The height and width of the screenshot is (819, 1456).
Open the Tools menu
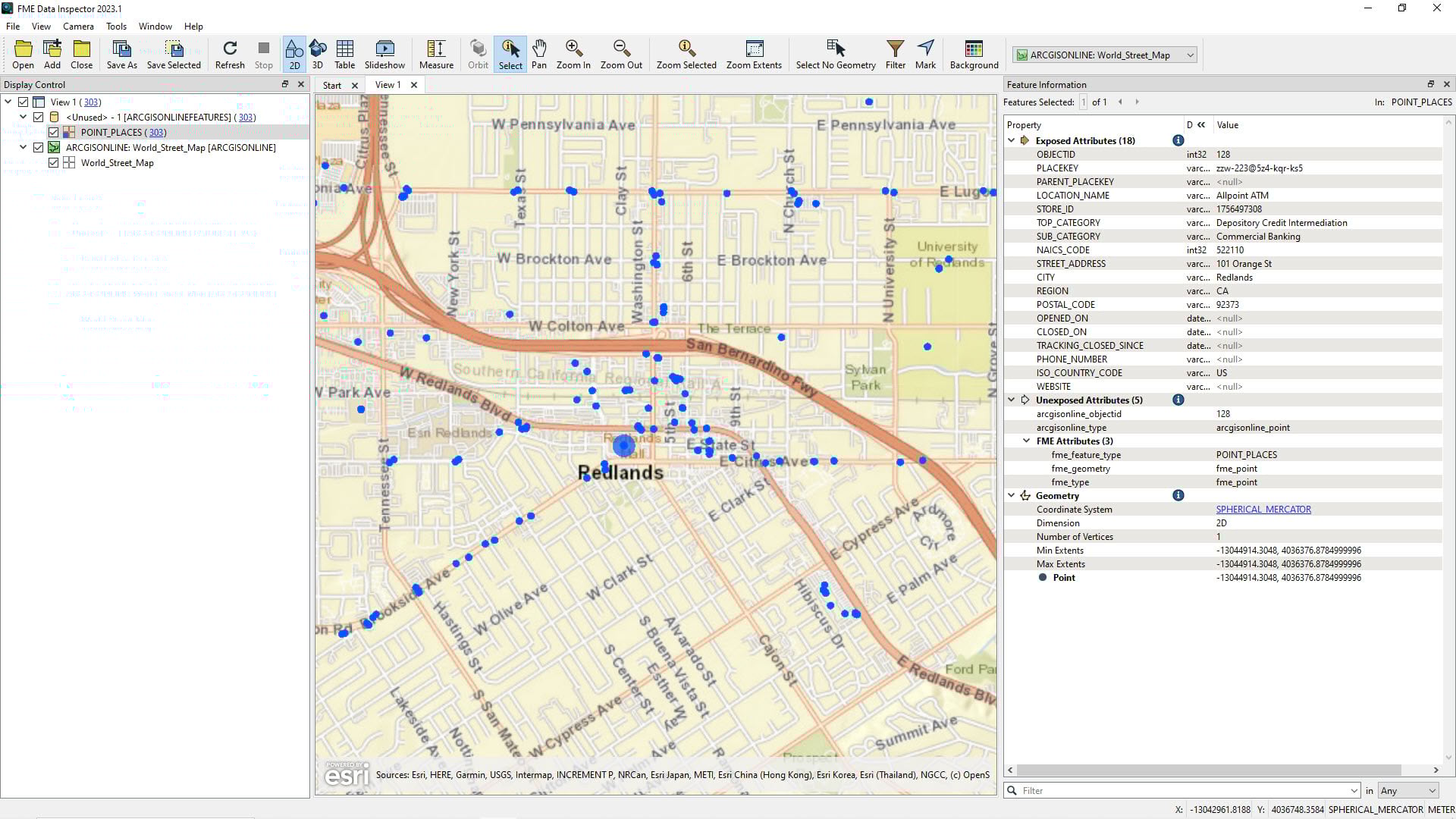click(116, 26)
